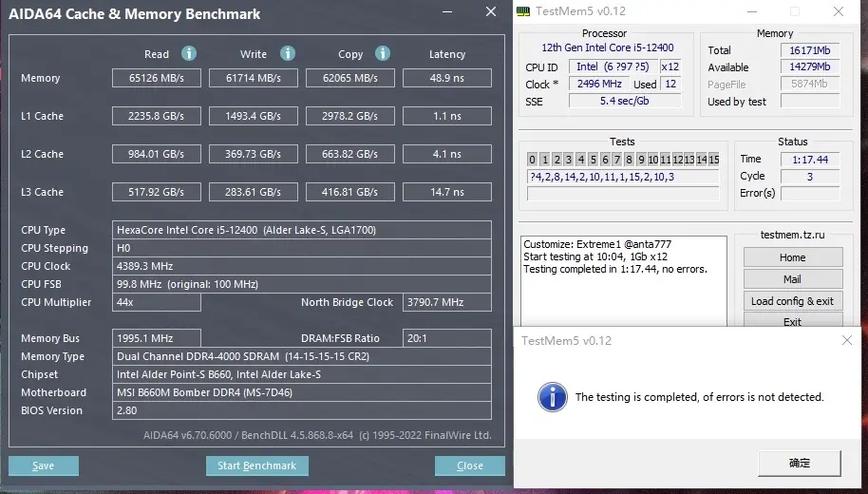Click the TestMem5 SSE value 5.4 sec/Gb

pos(624,101)
